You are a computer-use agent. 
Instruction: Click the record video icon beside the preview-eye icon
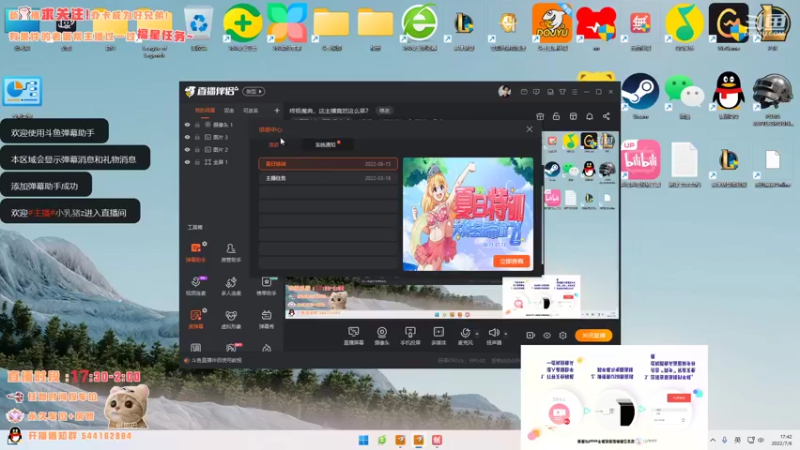531,335
